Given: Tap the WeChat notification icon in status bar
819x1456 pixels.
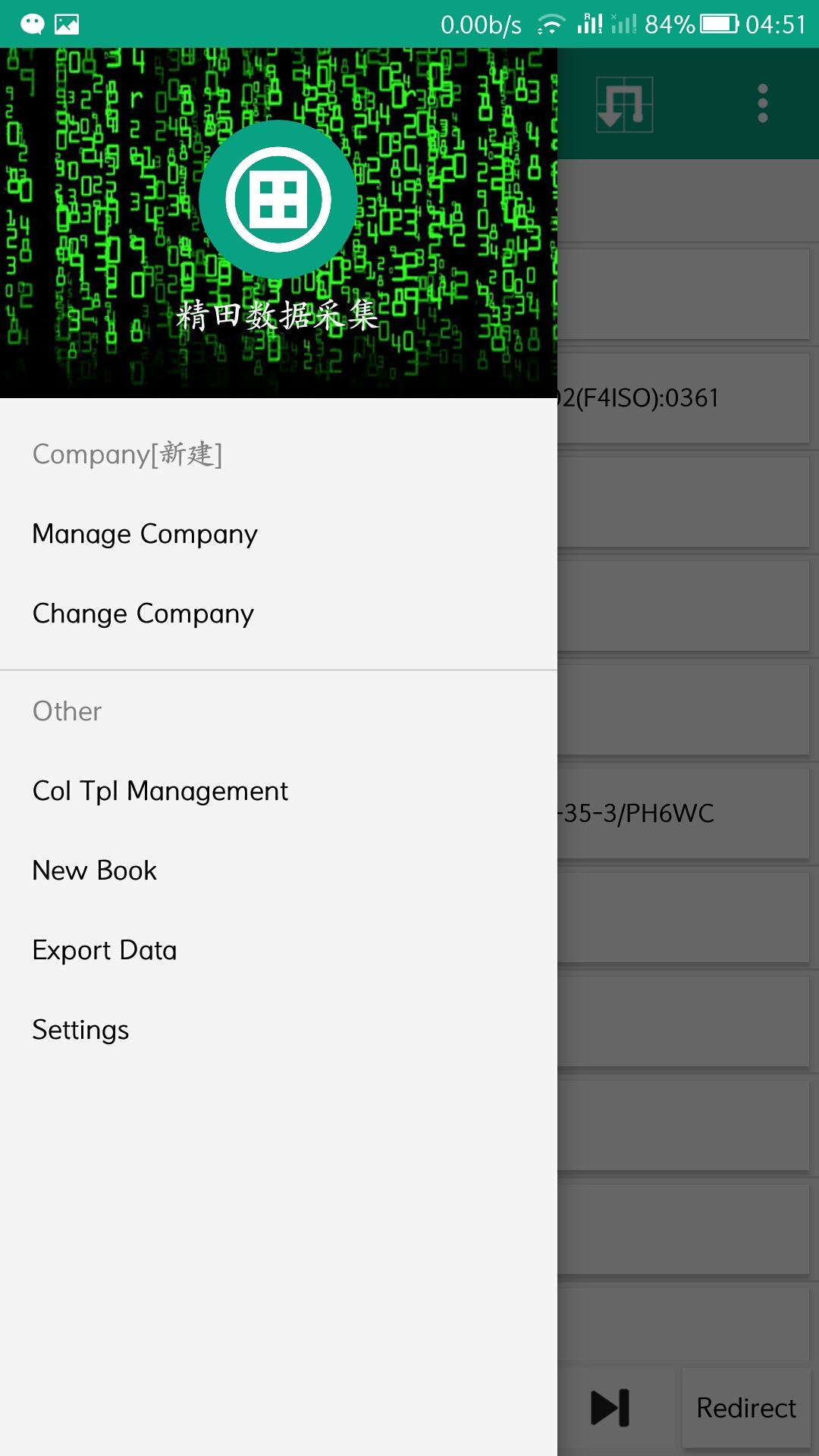Looking at the screenshot, I should pyautogui.click(x=33, y=24).
